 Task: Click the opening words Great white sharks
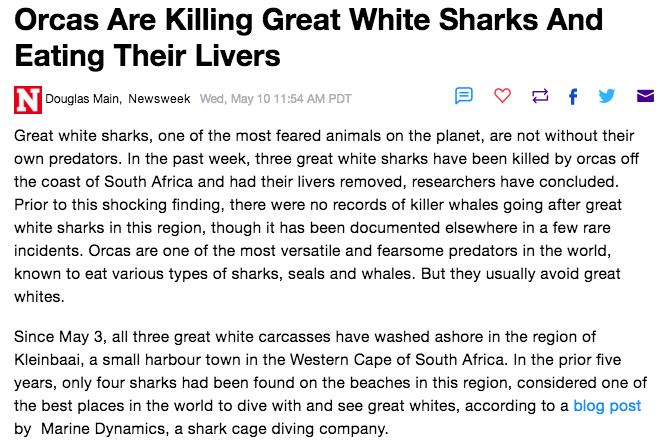pyautogui.click(x=81, y=136)
